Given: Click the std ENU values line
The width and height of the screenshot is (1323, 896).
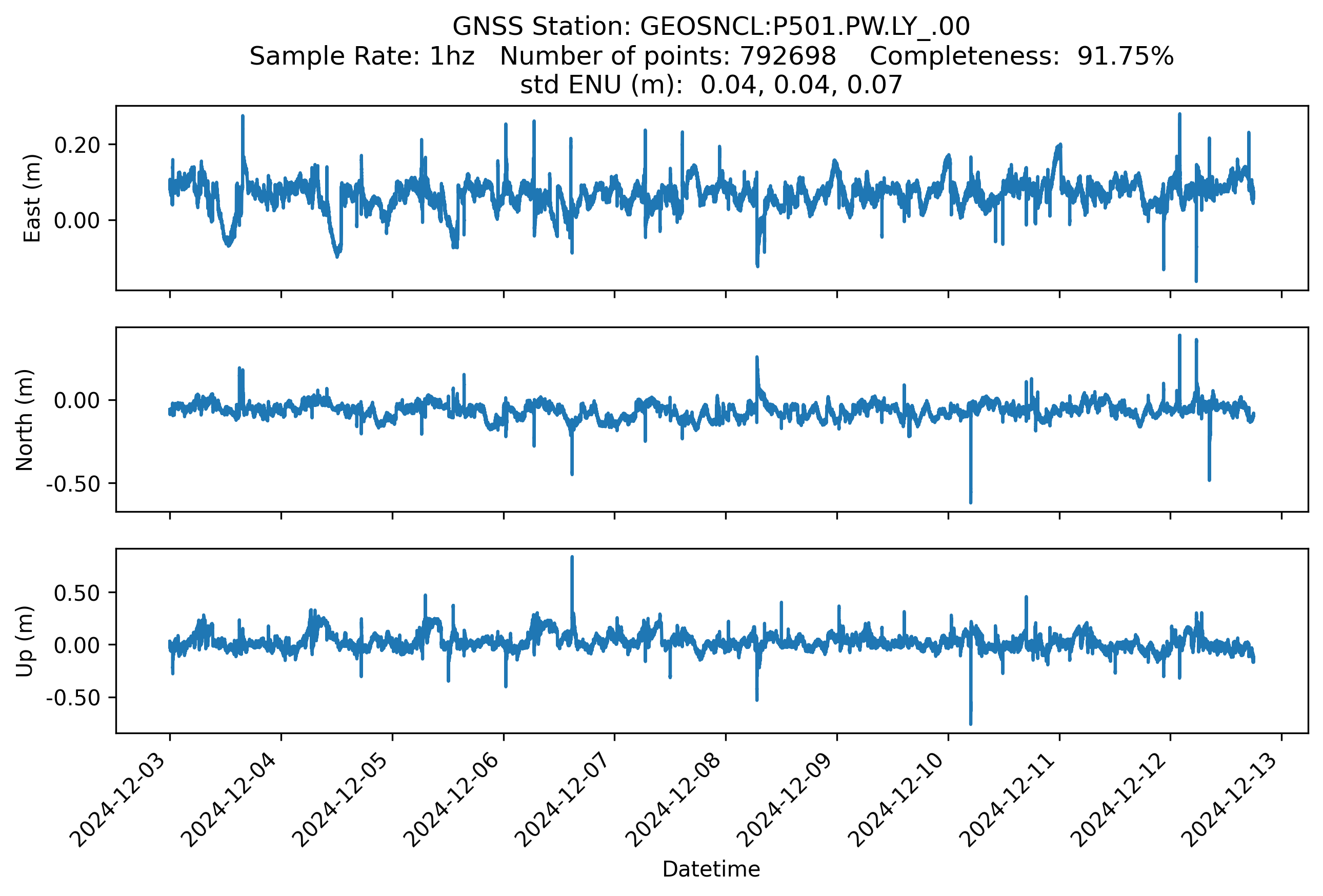Looking at the screenshot, I should 710,85.
